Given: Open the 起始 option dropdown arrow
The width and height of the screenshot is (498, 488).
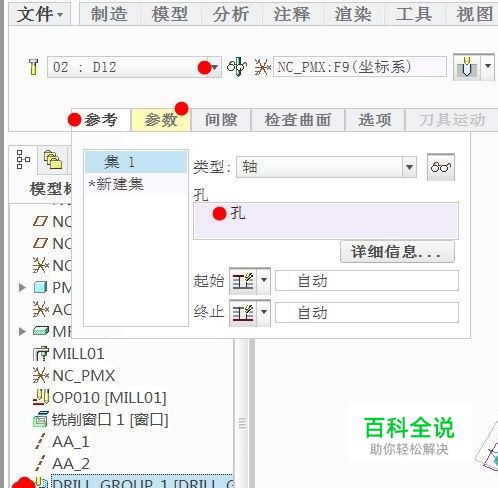Looking at the screenshot, I should [264, 281].
